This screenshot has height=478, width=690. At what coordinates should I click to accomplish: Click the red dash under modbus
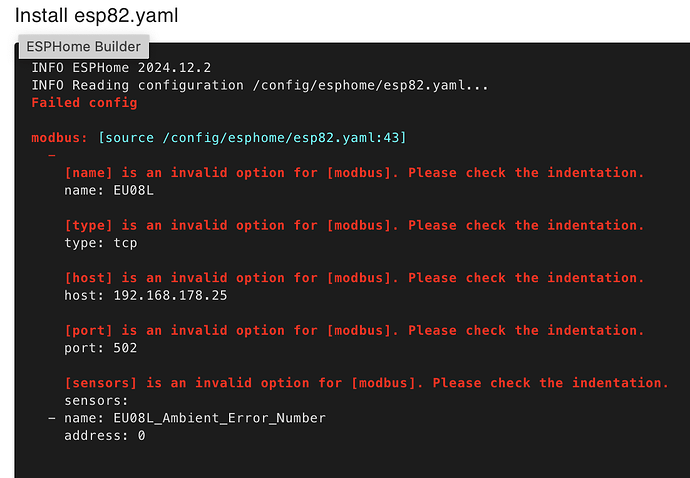pyautogui.click(x=52, y=155)
